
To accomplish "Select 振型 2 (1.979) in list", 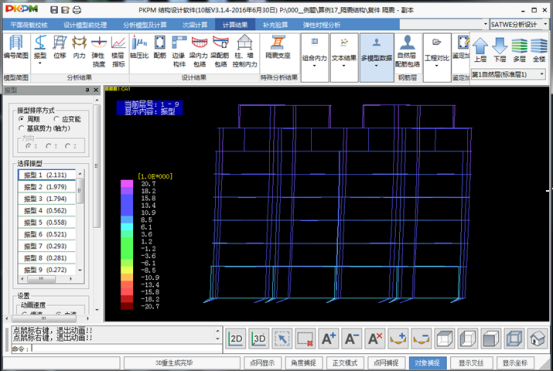I will 47,187.
